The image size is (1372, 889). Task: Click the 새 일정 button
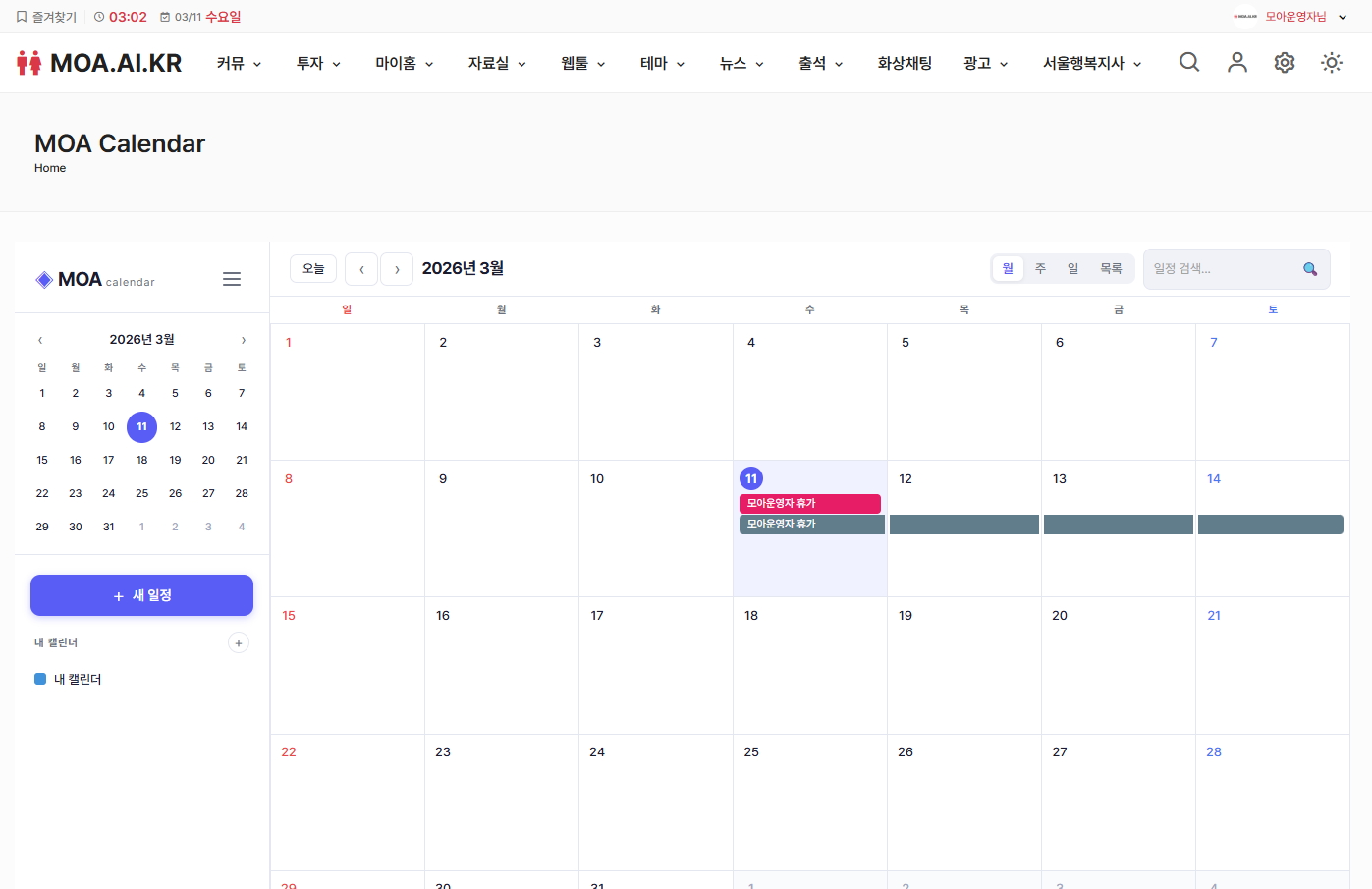[x=141, y=595]
